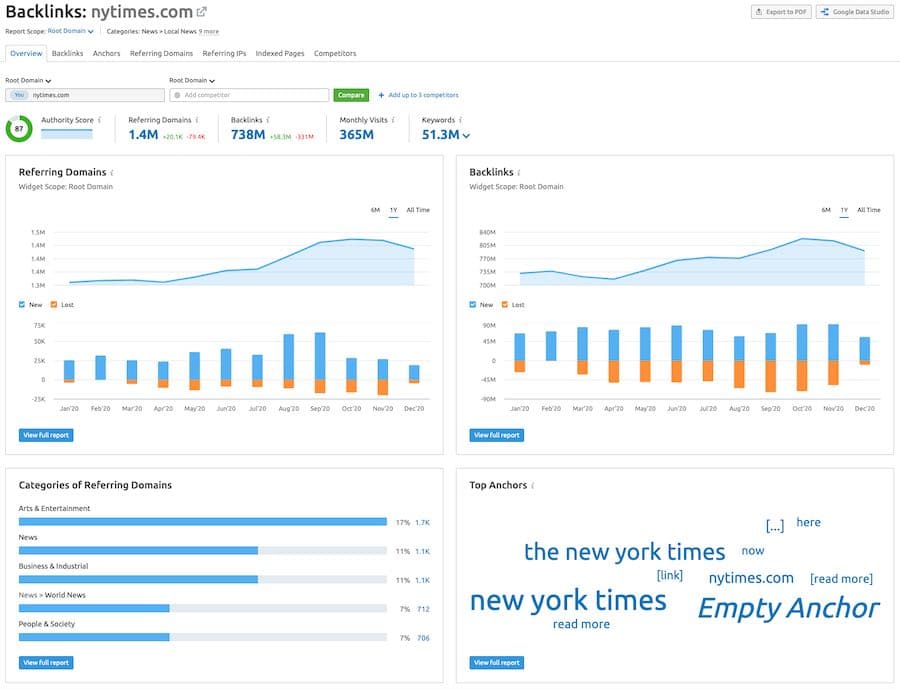
Task: Switch to Competitors tab
Action: [335, 53]
